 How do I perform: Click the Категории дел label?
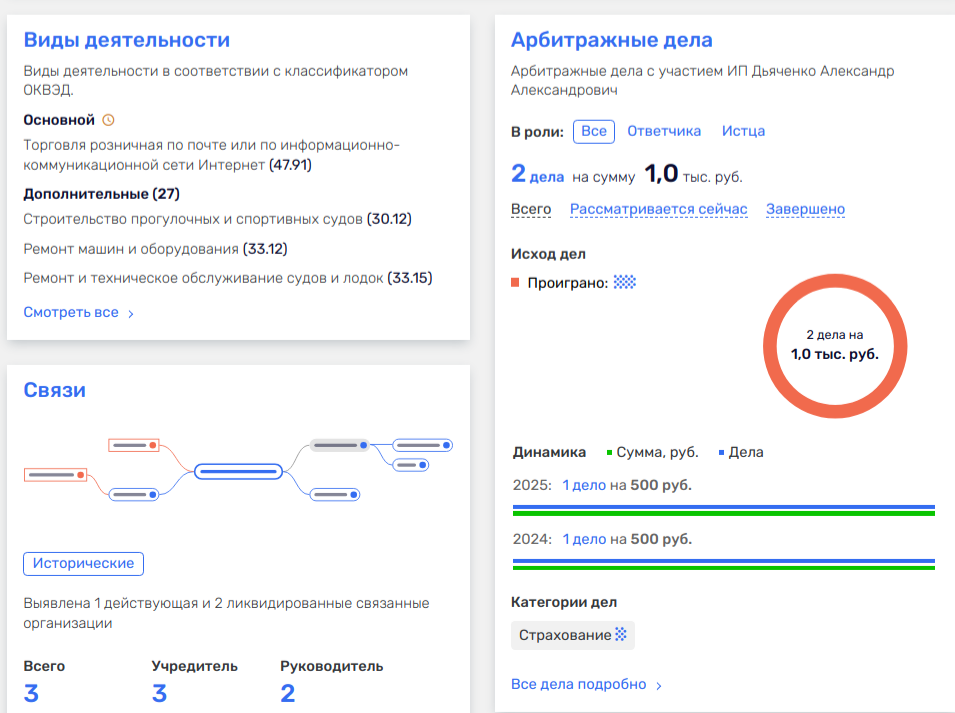point(564,602)
